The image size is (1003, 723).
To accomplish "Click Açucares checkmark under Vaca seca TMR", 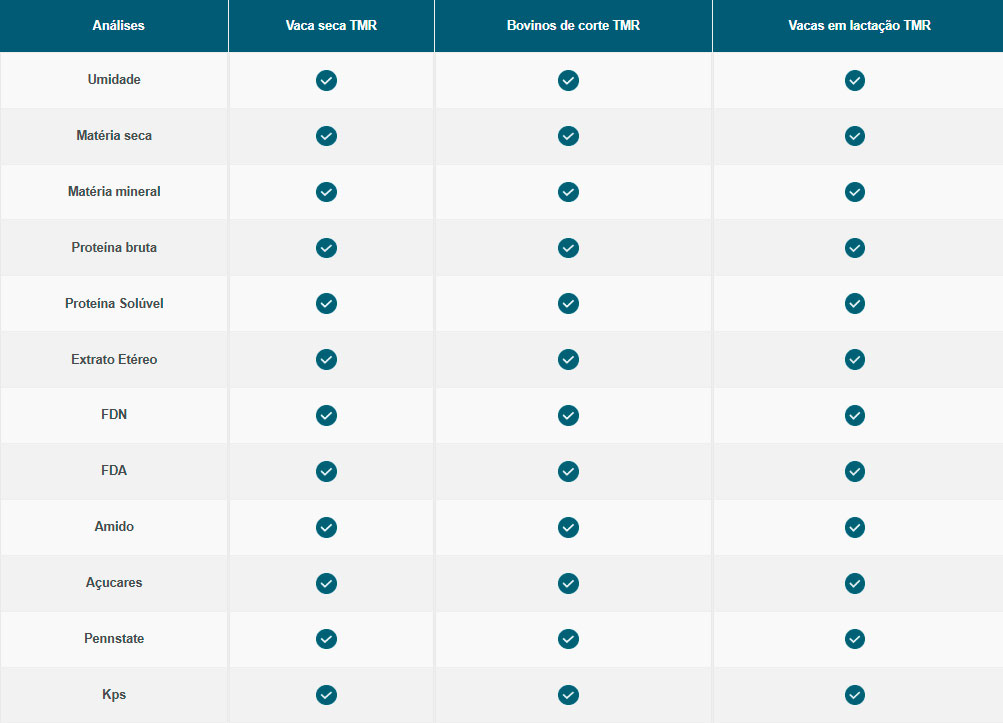I will 326,584.
